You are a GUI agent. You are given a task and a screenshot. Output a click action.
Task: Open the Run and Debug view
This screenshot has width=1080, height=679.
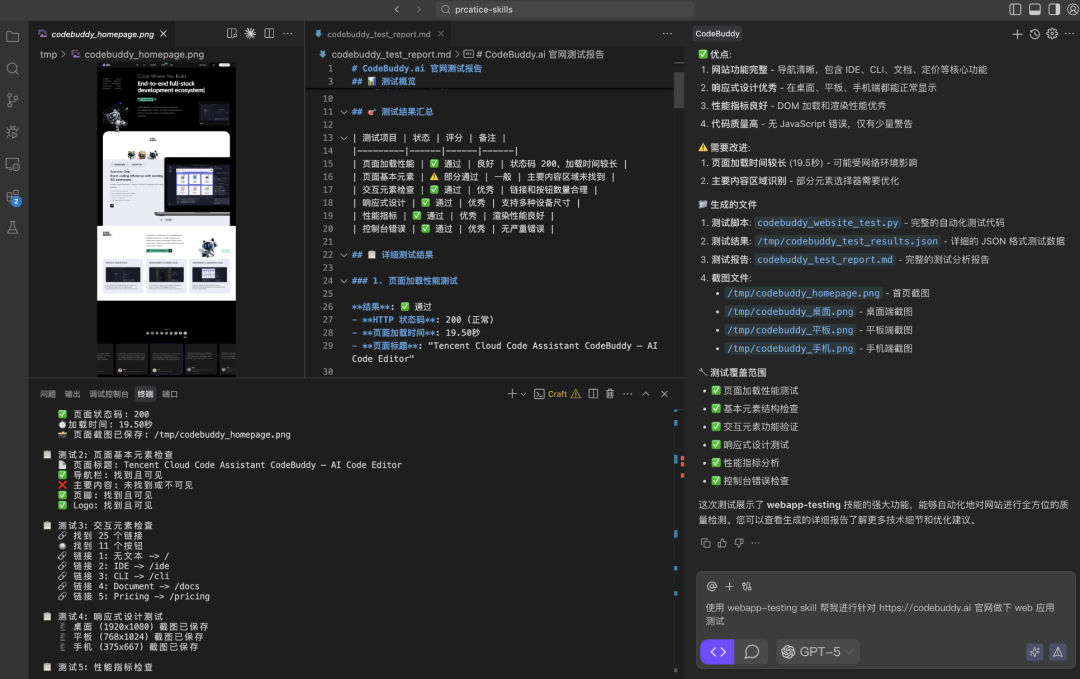click(12, 132)
